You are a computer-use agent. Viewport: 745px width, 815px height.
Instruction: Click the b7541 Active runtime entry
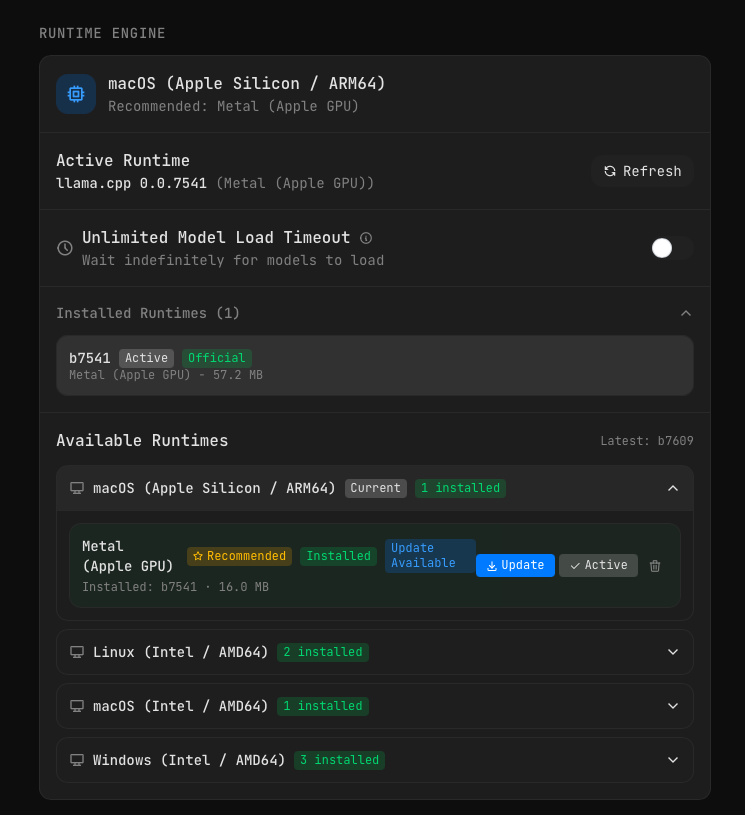pyautogui.click(x=374, y=365)
